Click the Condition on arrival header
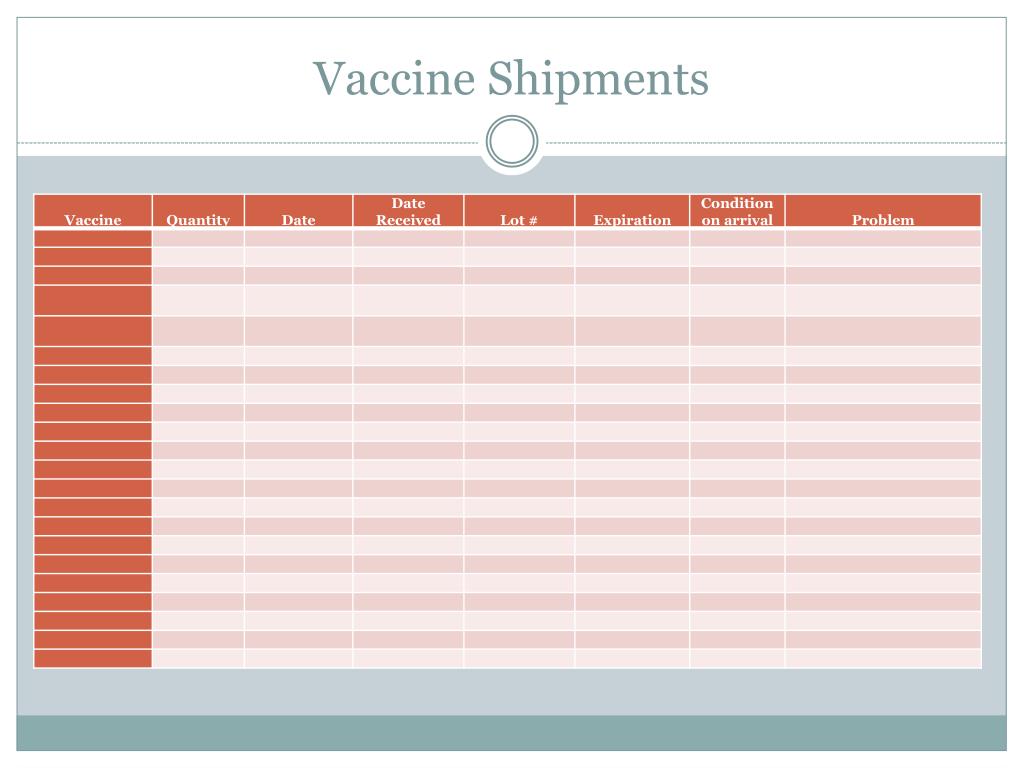Screen dimensions: 1024x768 (x=737, y=211)
